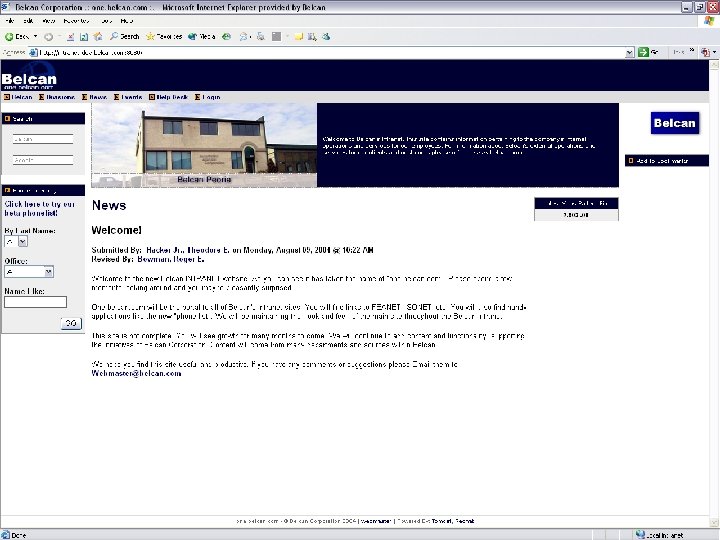Screen dimensions: 720x540
Task: Click the Refresh page icon
Action: 84,37
